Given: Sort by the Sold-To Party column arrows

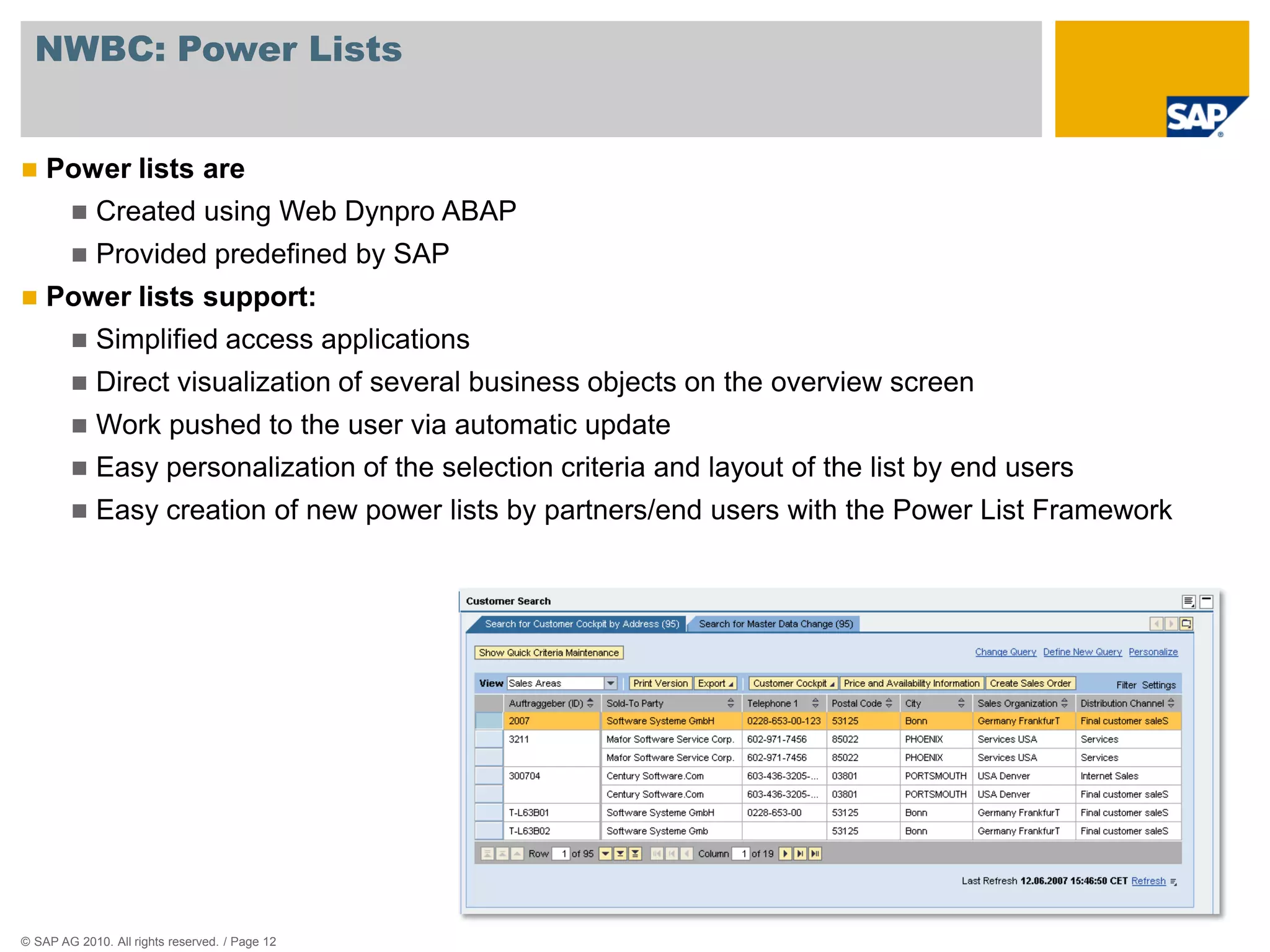Looking at the screenshot, I should [730, 703].
